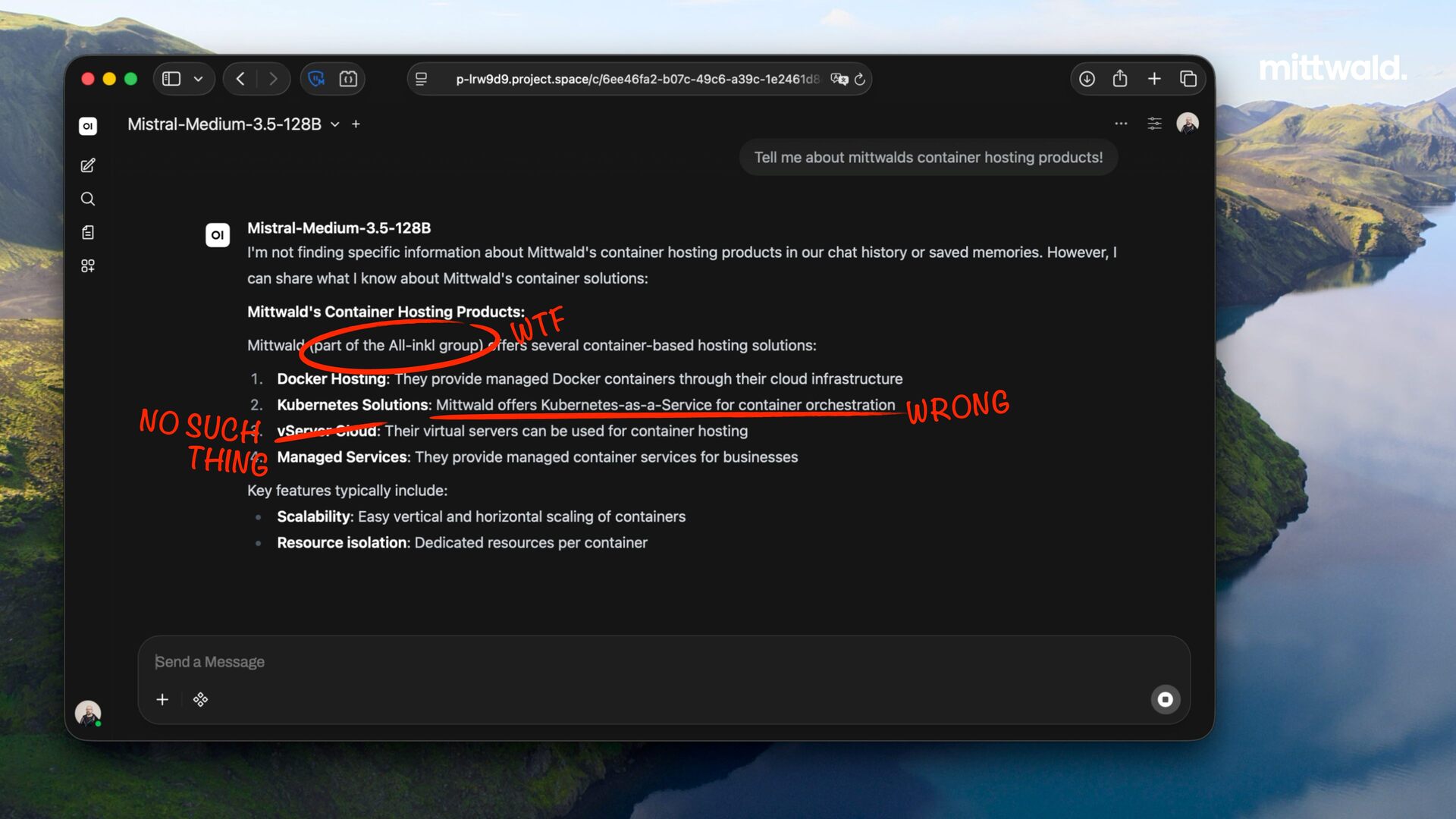Open the extension icon left of the address bar
The image size is (1456, 819).
click(x=348, y=79)
